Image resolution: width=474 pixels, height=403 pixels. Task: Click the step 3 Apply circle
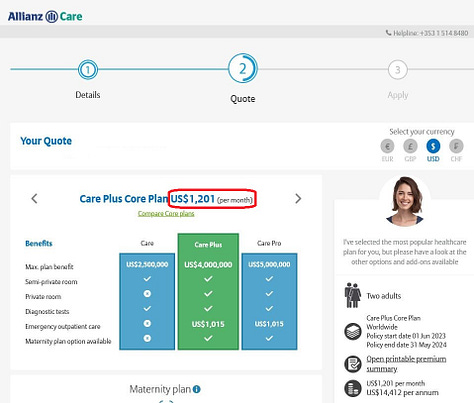tap(398, 70)
